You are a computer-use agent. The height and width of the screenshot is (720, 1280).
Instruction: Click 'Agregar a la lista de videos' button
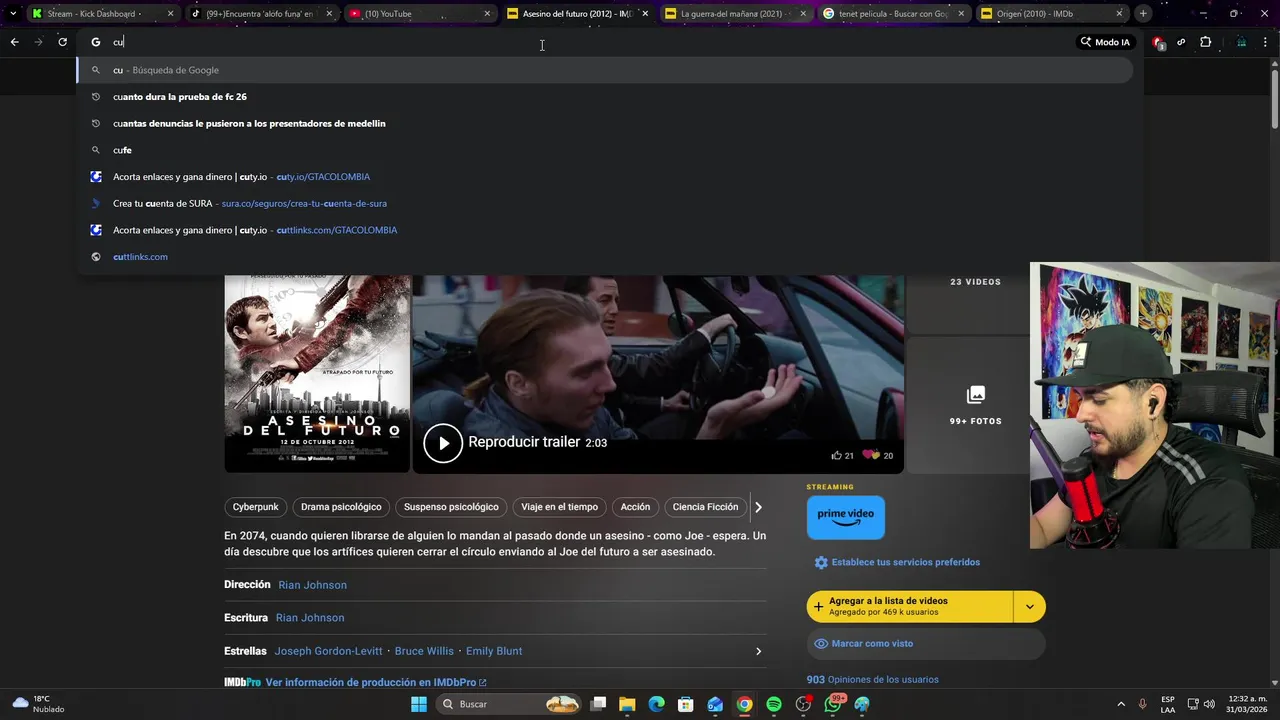click(910, 607)
